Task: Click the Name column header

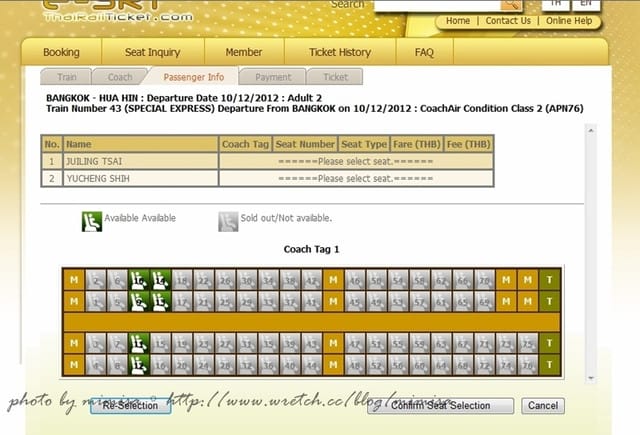Action: 141,144
